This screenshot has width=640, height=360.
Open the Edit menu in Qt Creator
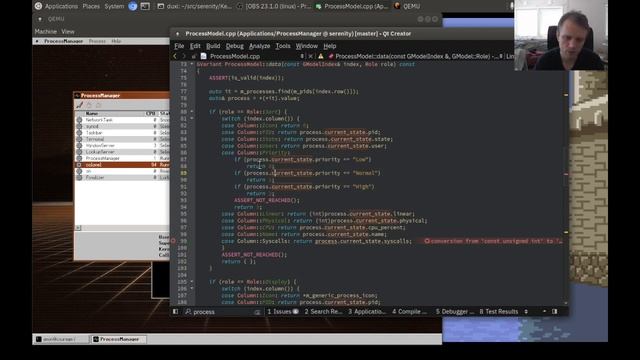(x=195, y=46)
